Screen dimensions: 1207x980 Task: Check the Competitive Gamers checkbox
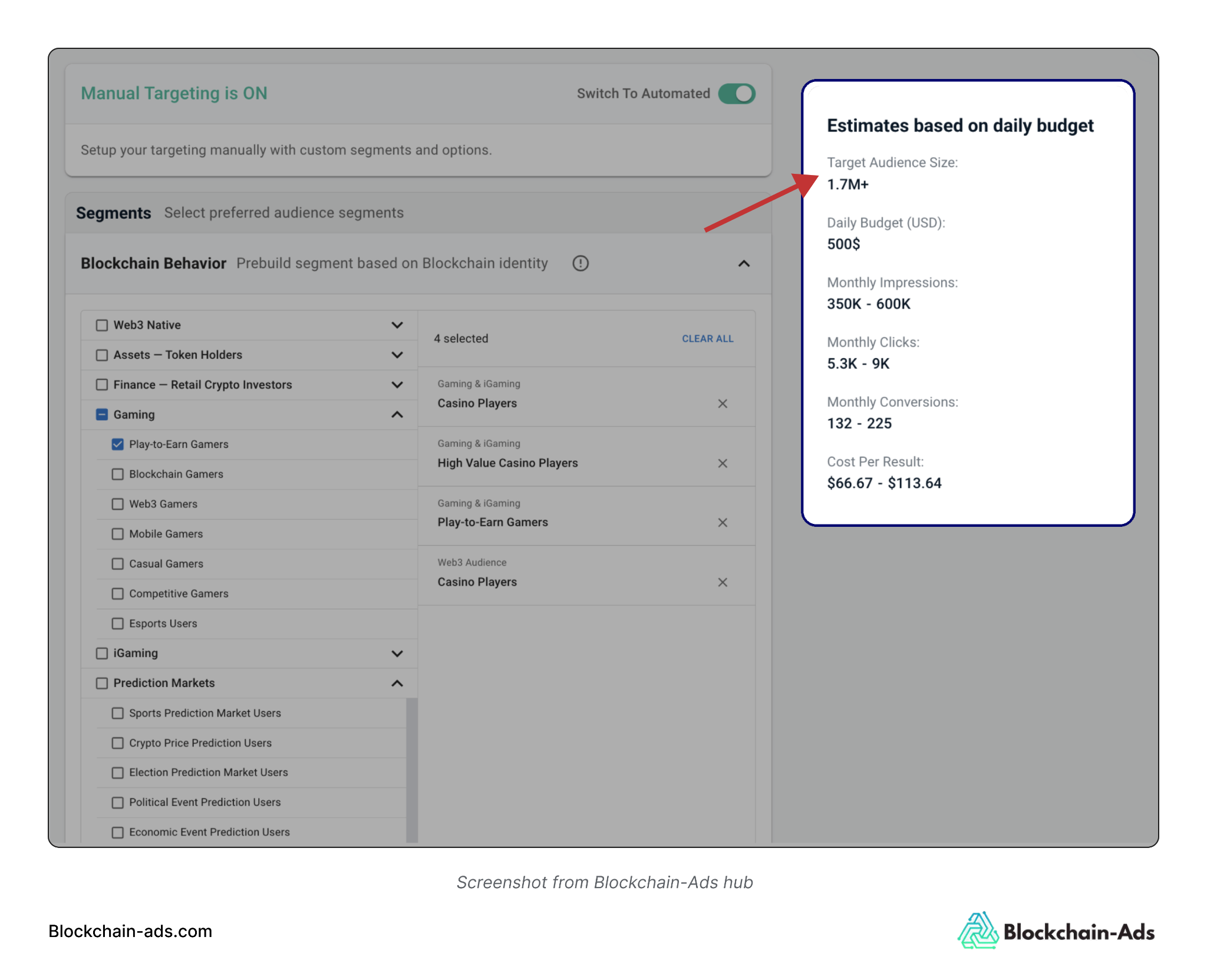click(118, 593)
